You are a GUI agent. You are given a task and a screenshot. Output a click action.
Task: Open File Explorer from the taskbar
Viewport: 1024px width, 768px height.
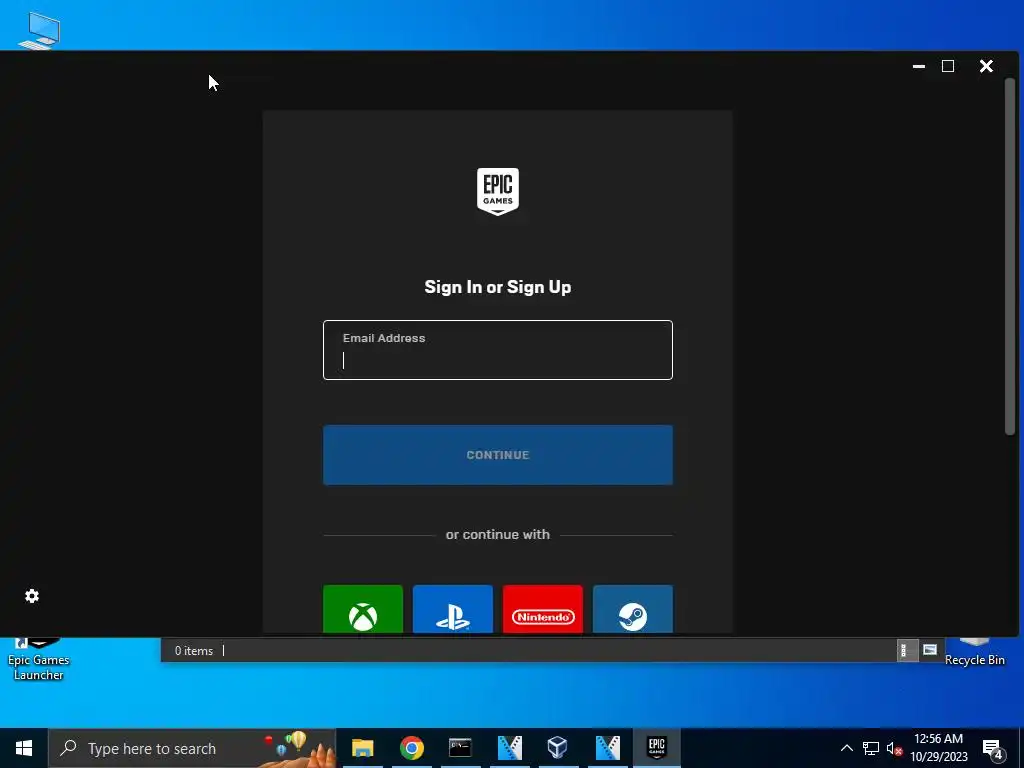click(362, 748)
